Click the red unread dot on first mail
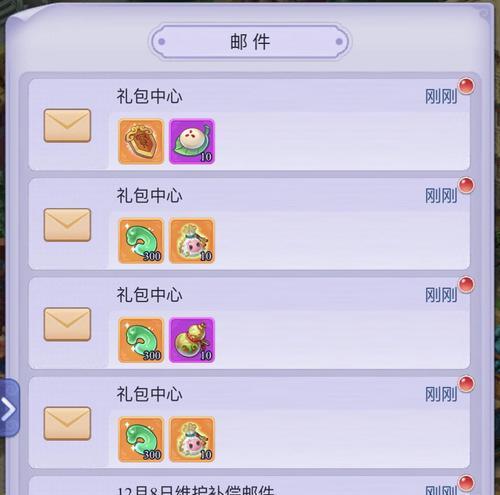This screenshot has height=495, width=500. [466, 86]
